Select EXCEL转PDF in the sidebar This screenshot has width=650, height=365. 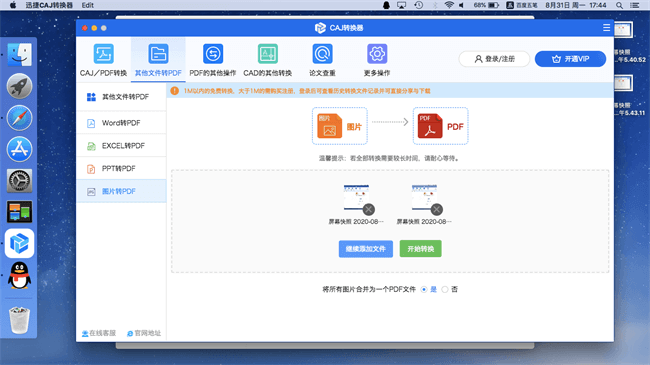click(121, 146)
